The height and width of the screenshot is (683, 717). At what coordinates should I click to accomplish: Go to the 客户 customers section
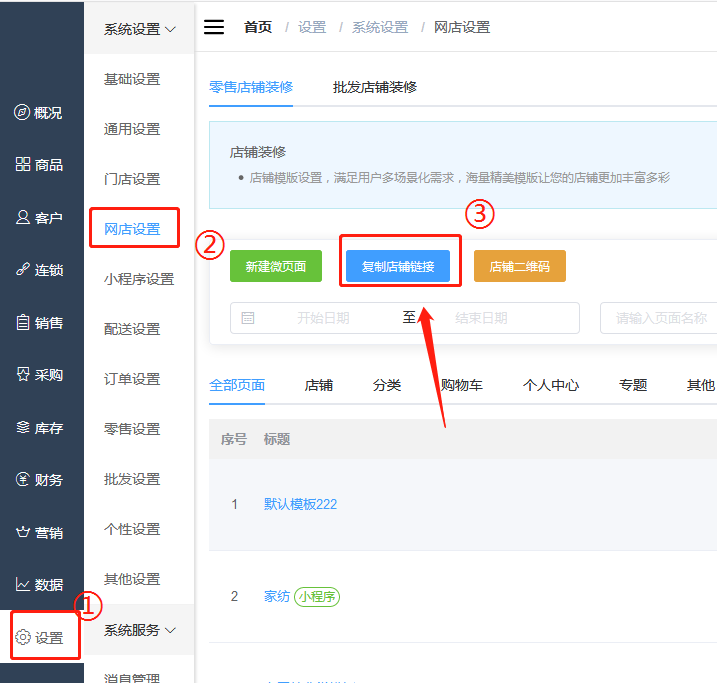38,218
